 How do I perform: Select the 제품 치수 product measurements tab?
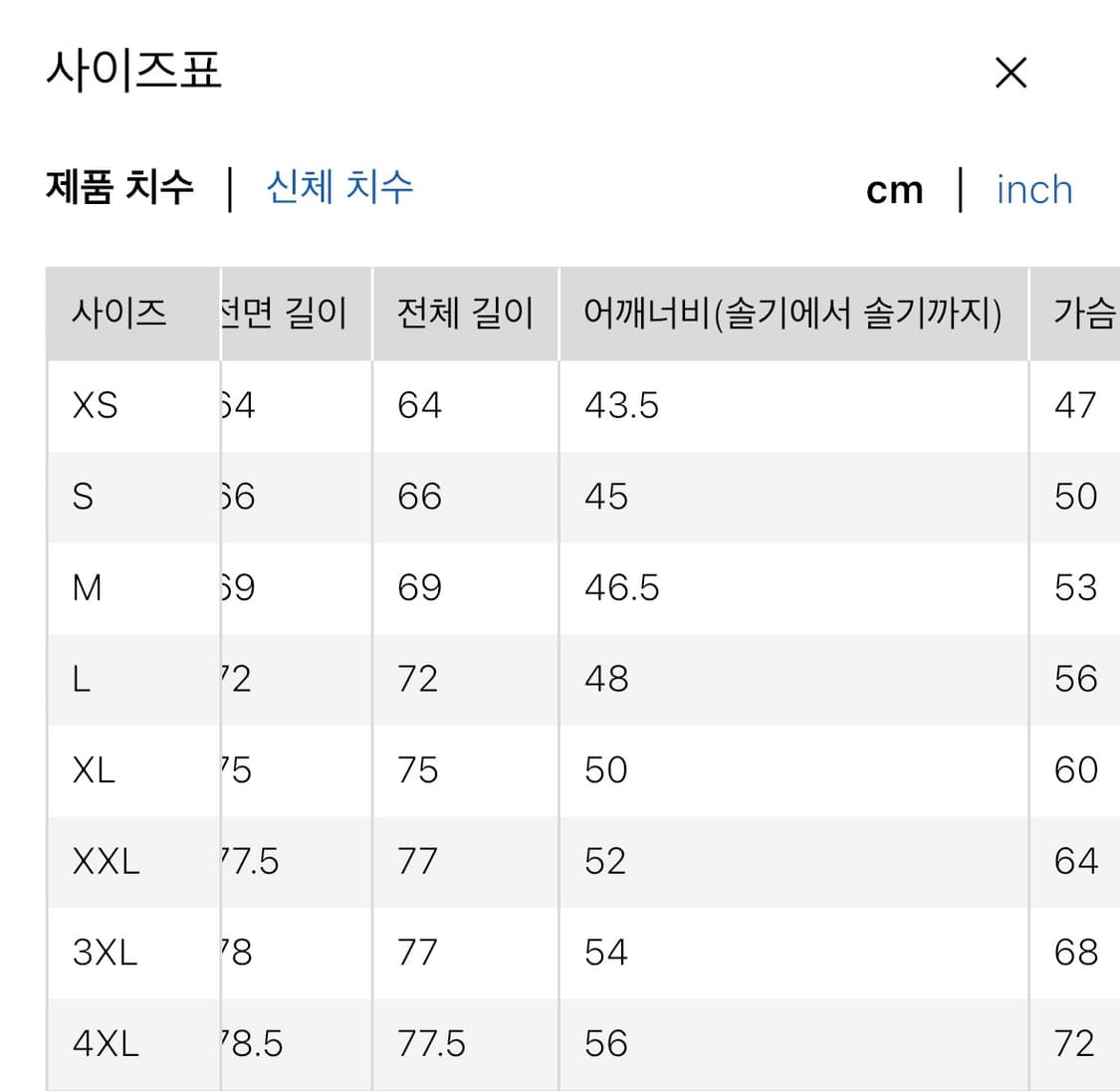point(119,188)
